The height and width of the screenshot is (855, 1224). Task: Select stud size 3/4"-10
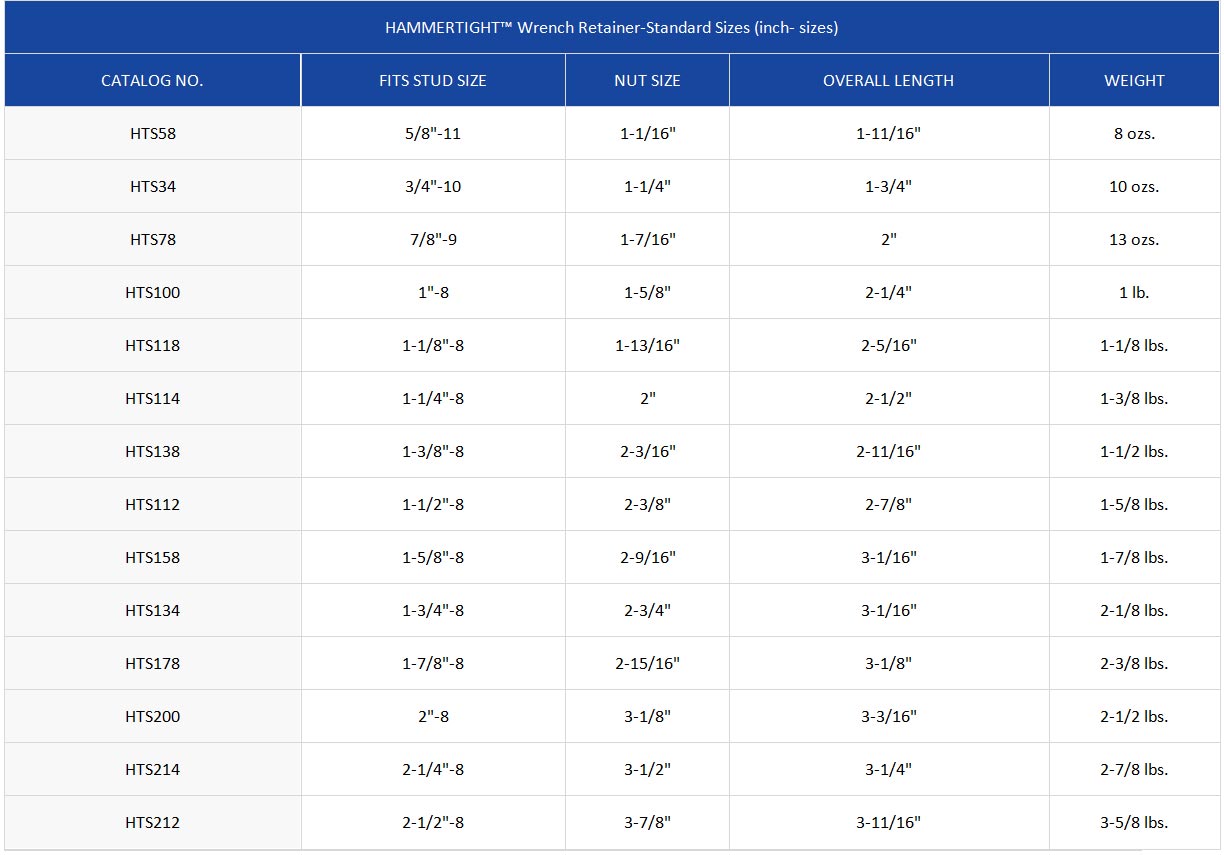pos(433,187)
